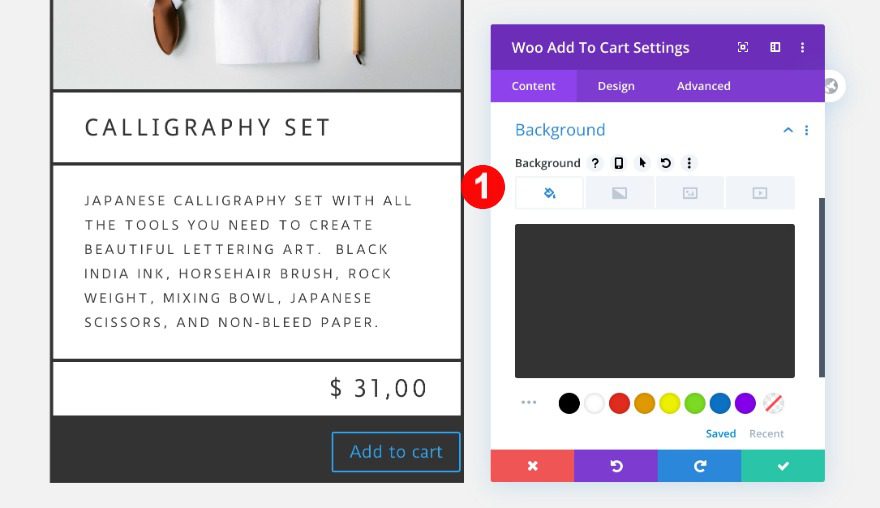Reset the Background option

point(665,163)
